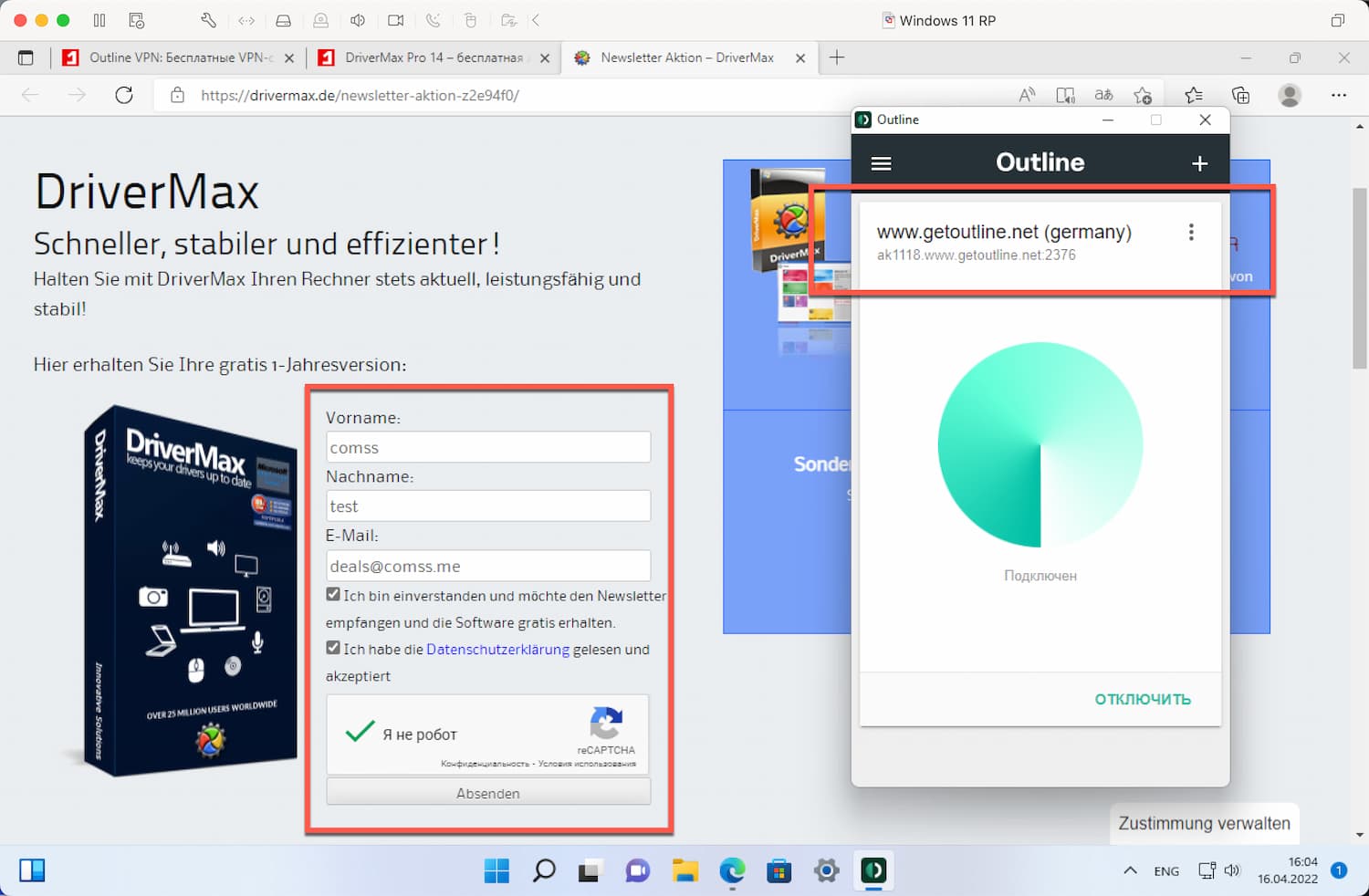Open Edge tab actions menu icon
The height and width of the screenshot is (896, 1369).
(x=26, y=57)
